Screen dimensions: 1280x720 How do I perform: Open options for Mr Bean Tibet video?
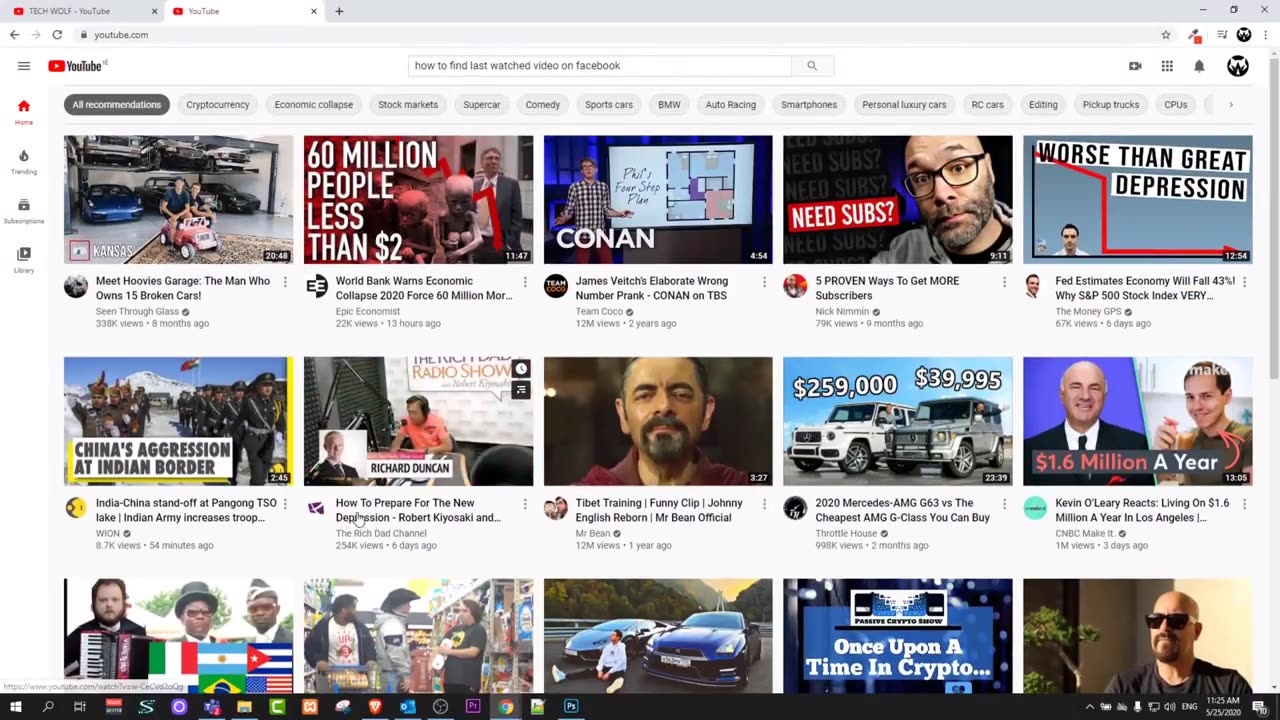765,505
